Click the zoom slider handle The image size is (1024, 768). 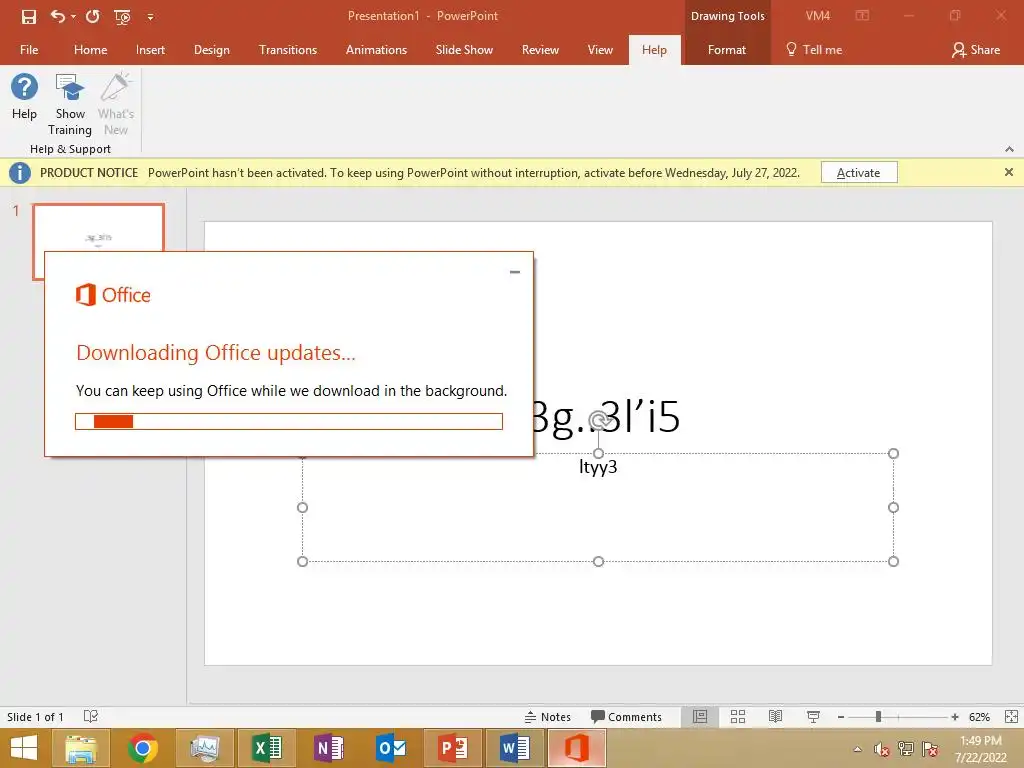click(878, 716)
